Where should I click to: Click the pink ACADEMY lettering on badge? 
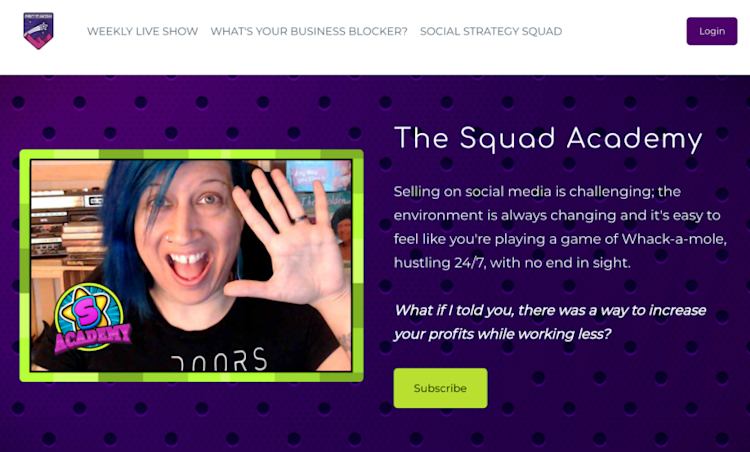coord(93,337)
